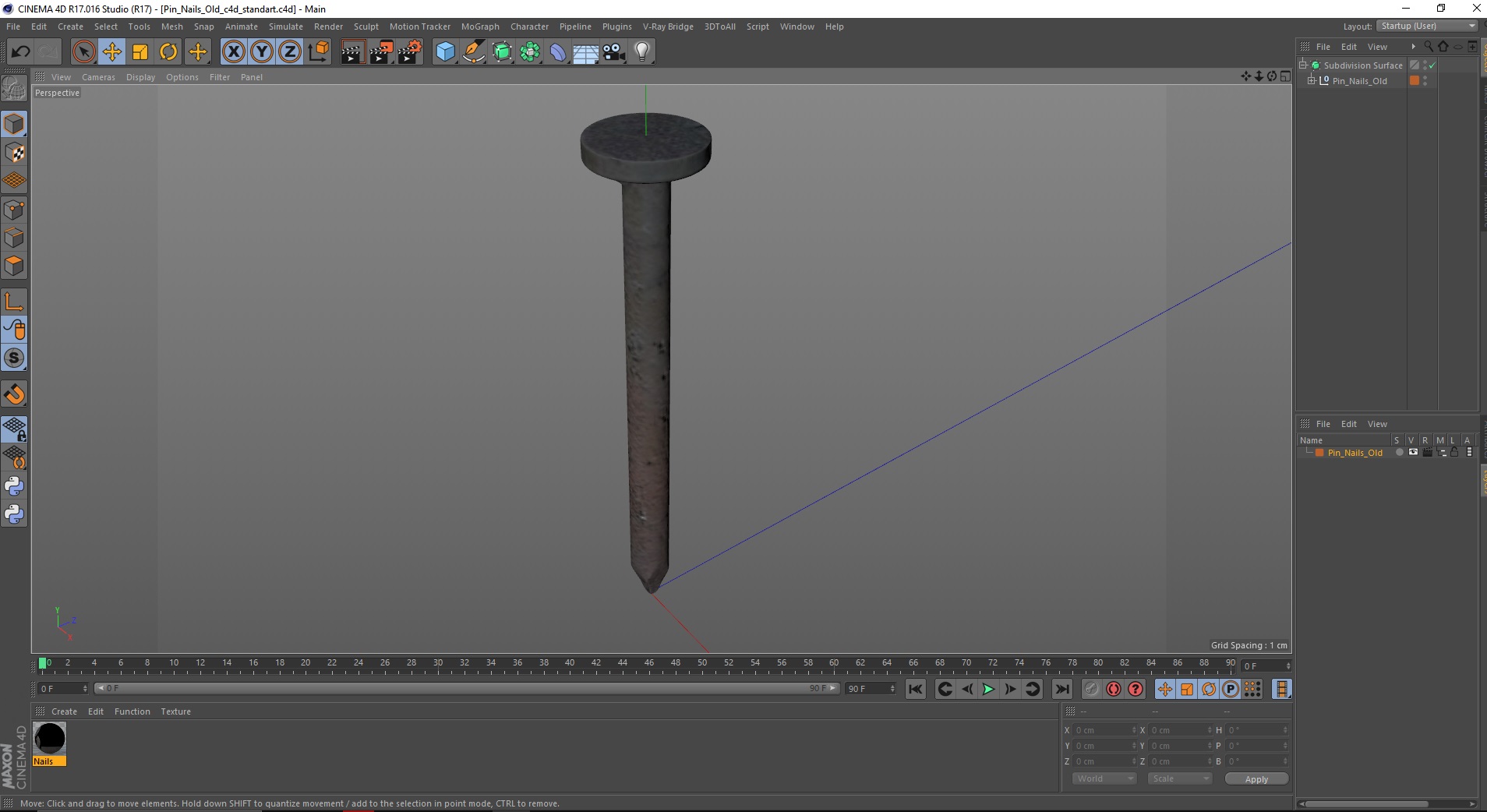Toggle the X axis lock
The width and height of the screenshot is (1487, 812).
[233, 52]
